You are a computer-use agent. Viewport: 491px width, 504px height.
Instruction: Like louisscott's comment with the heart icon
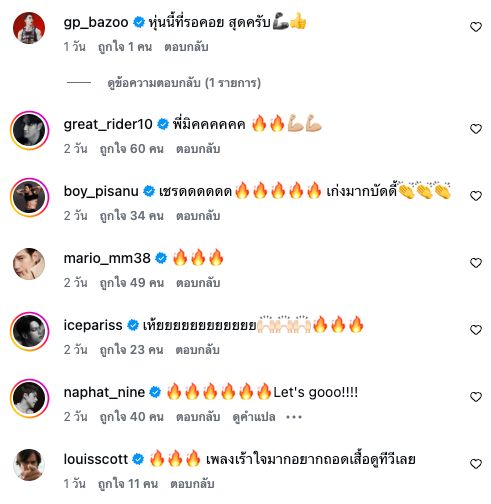[476, 464]
